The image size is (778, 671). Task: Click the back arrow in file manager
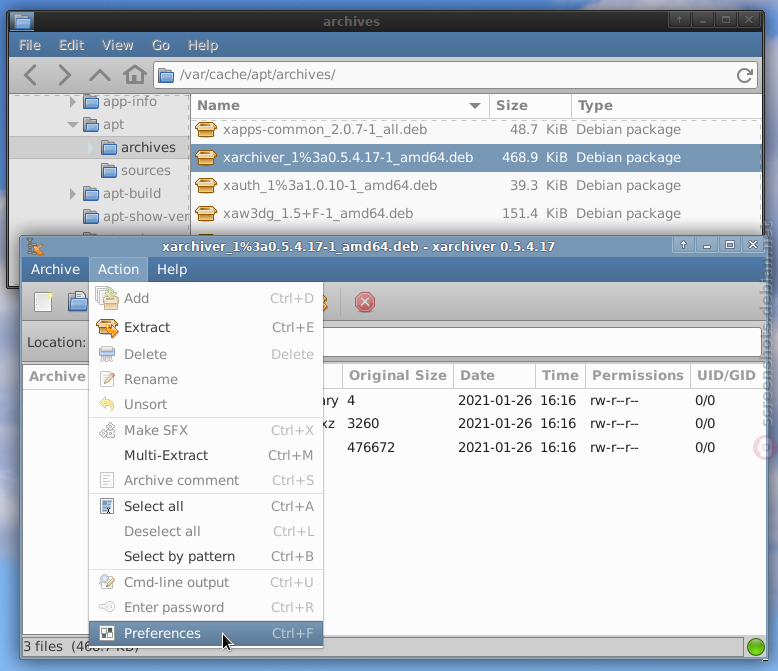[31, 75]
